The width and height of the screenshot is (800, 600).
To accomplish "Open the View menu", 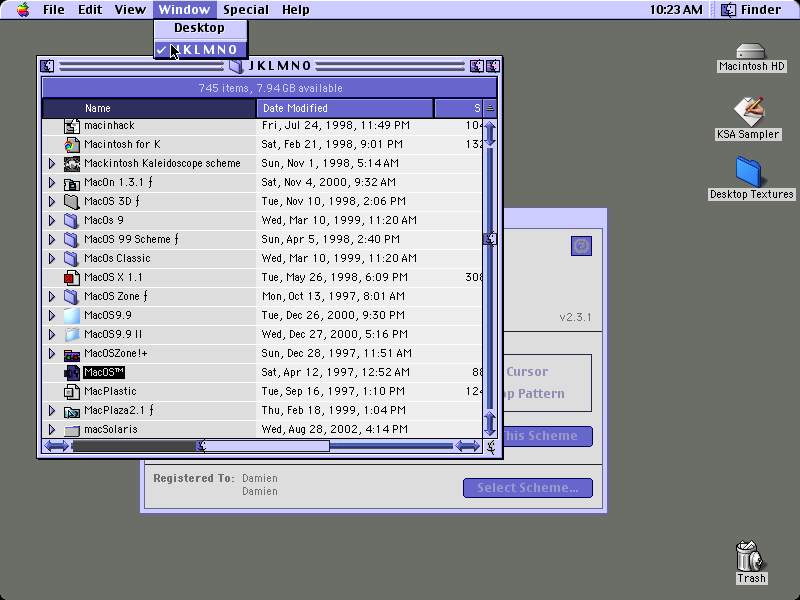I will 130,10.
